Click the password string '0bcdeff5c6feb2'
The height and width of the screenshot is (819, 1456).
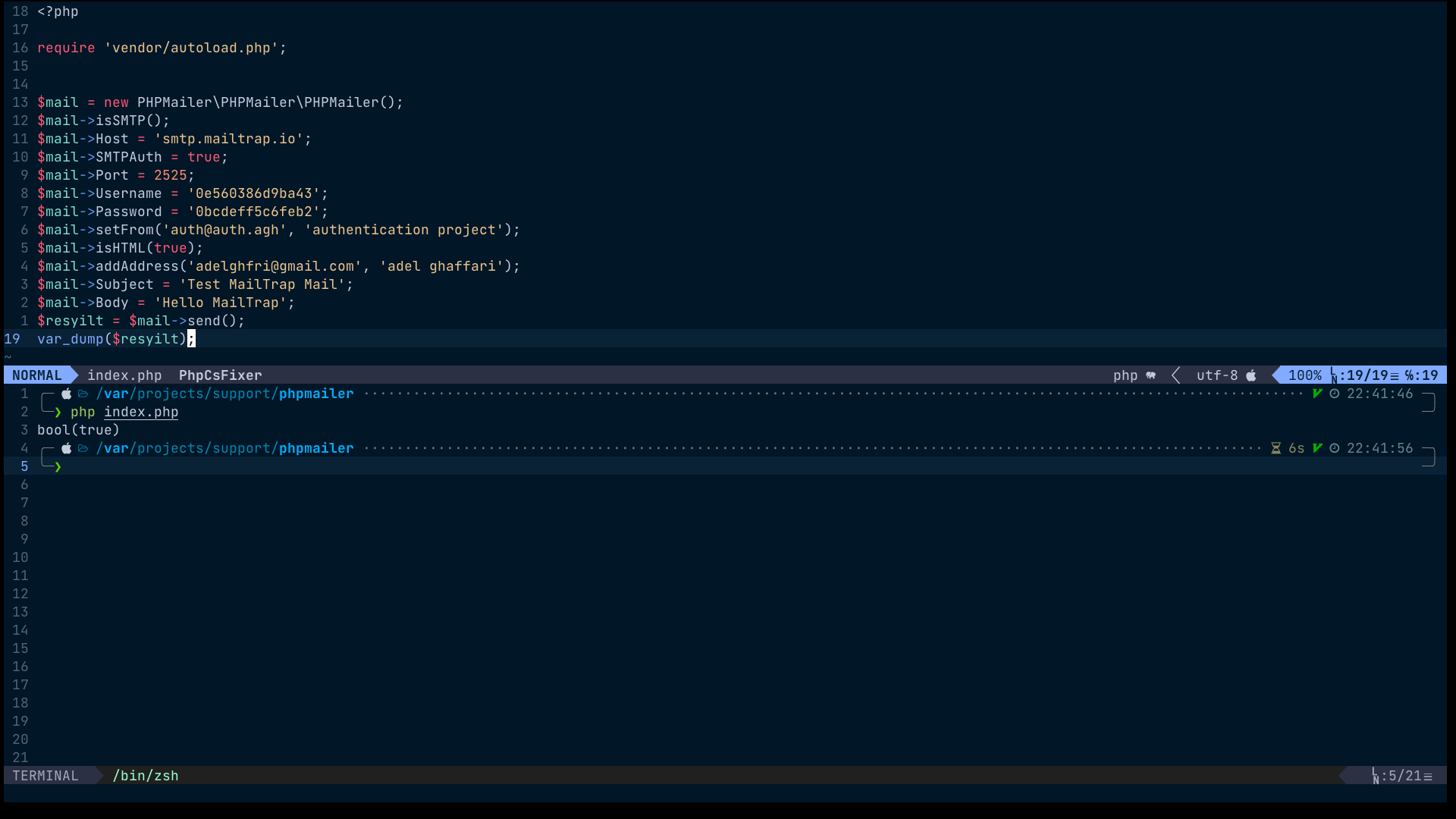(x=253, y=212)
